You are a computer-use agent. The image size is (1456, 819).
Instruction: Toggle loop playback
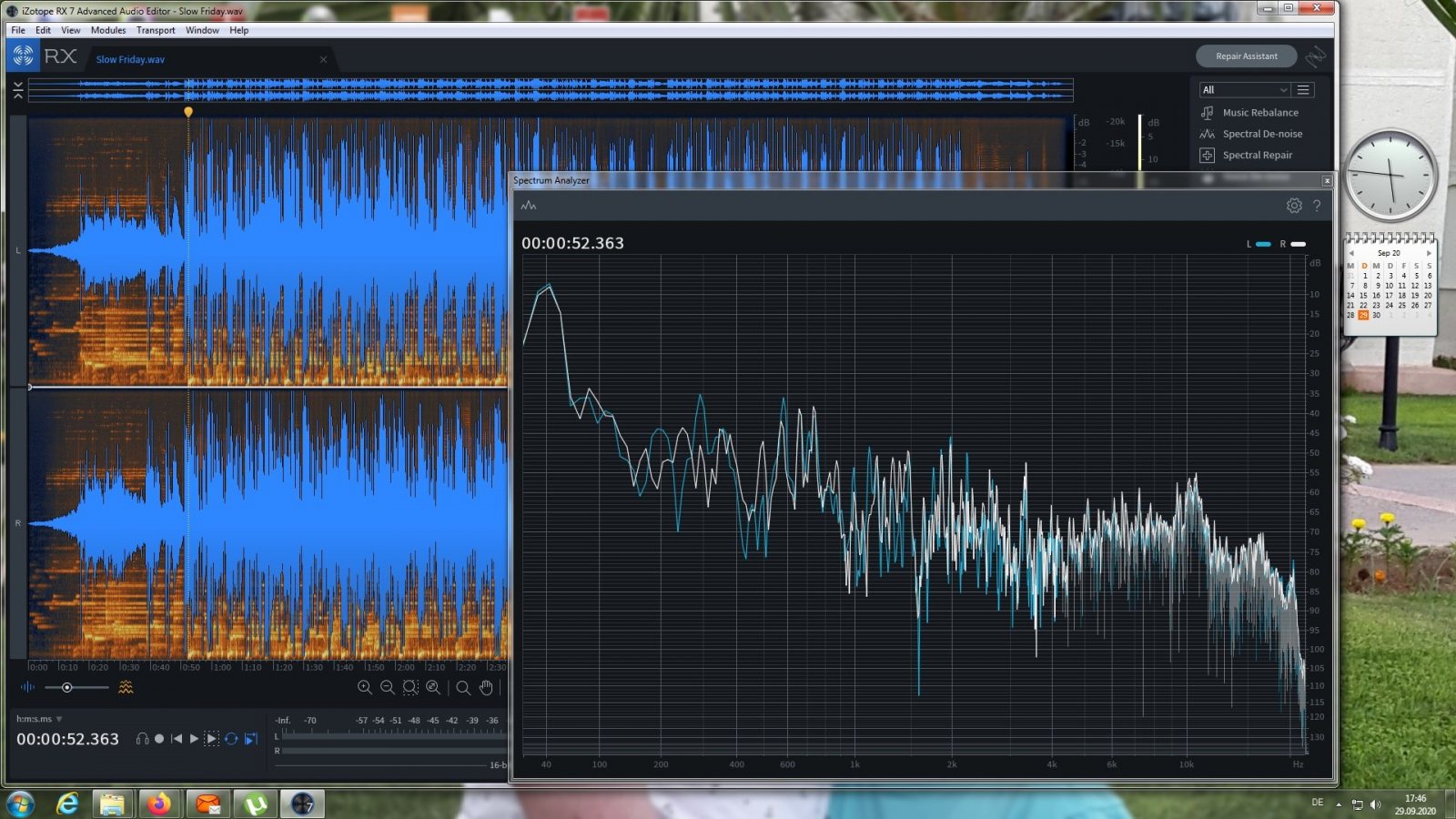pyautogui.click(x=231, y=739)
